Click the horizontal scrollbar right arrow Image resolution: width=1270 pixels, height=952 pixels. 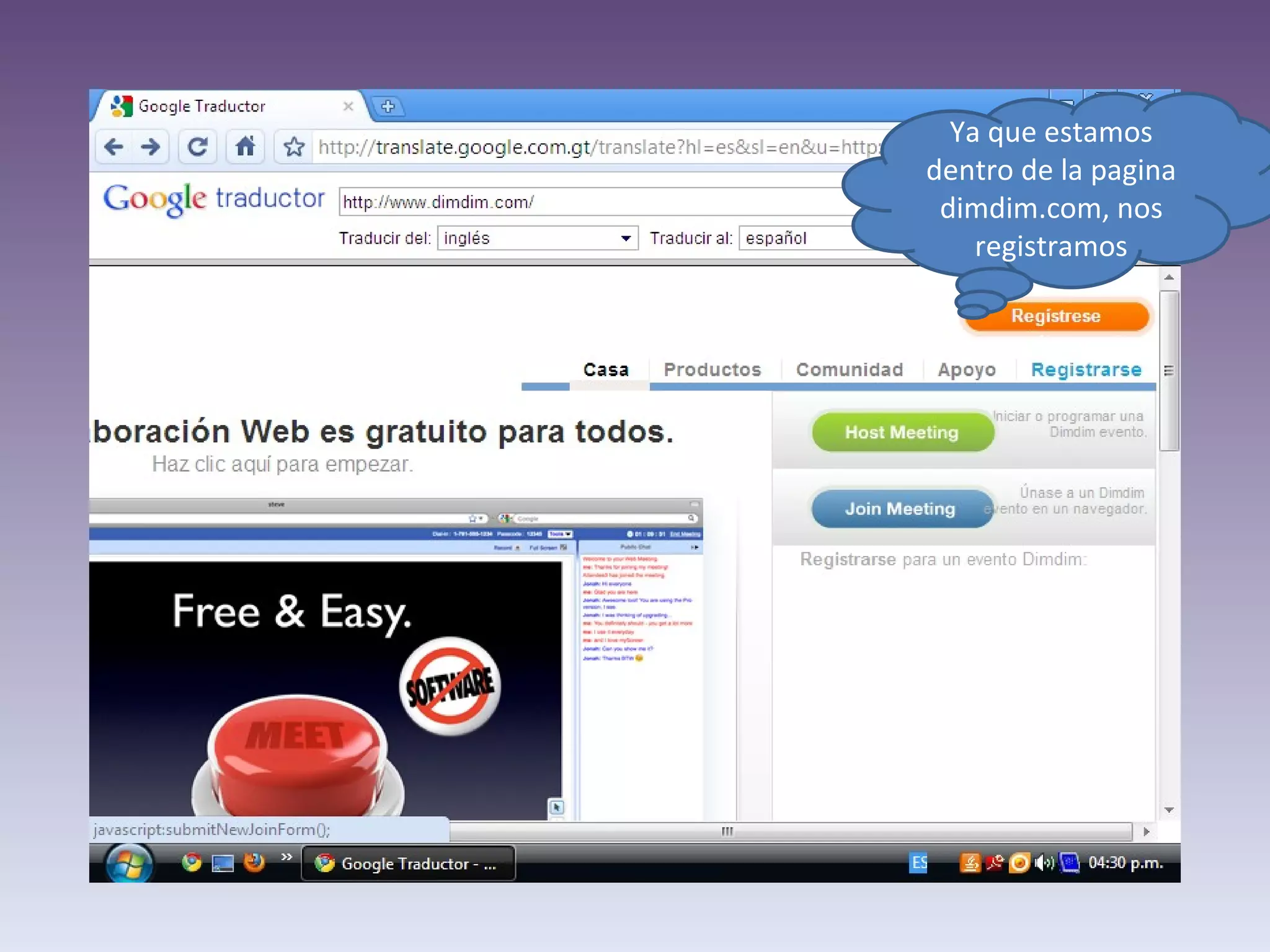1146,832
